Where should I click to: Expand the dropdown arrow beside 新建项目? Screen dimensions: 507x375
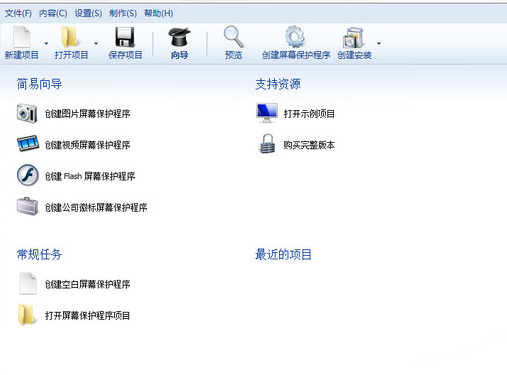point(46,43)
